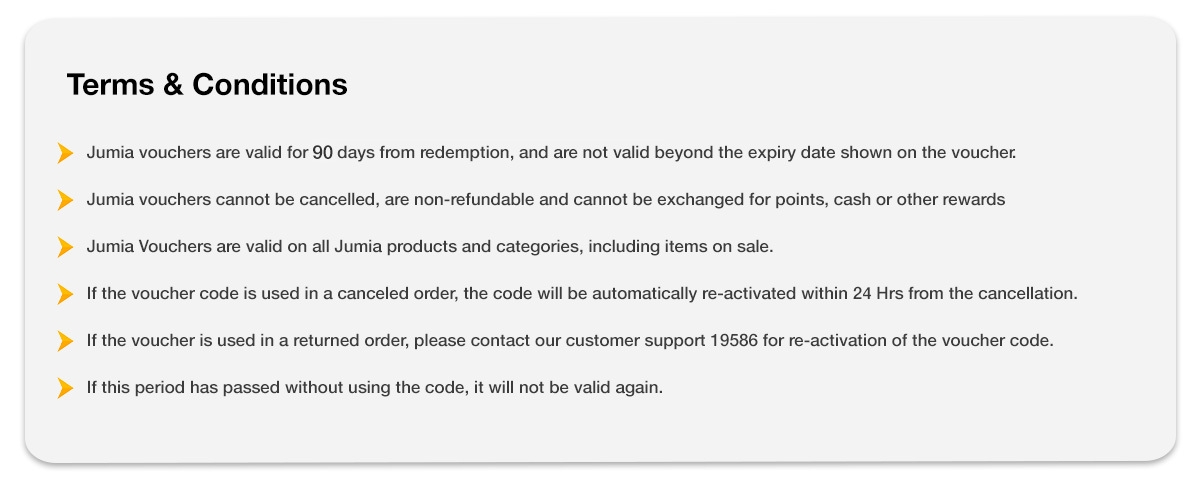Select the line about automatic code re-activation
This screenshot has height=480, width=1200.
(580, 294)
